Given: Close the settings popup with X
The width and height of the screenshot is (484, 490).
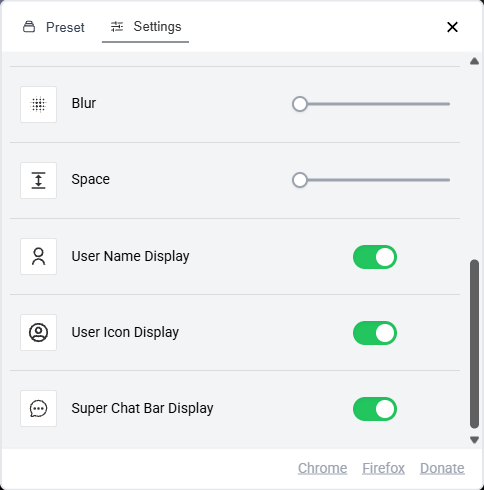Looking at the screenshot, I should (x=452, y=27).
